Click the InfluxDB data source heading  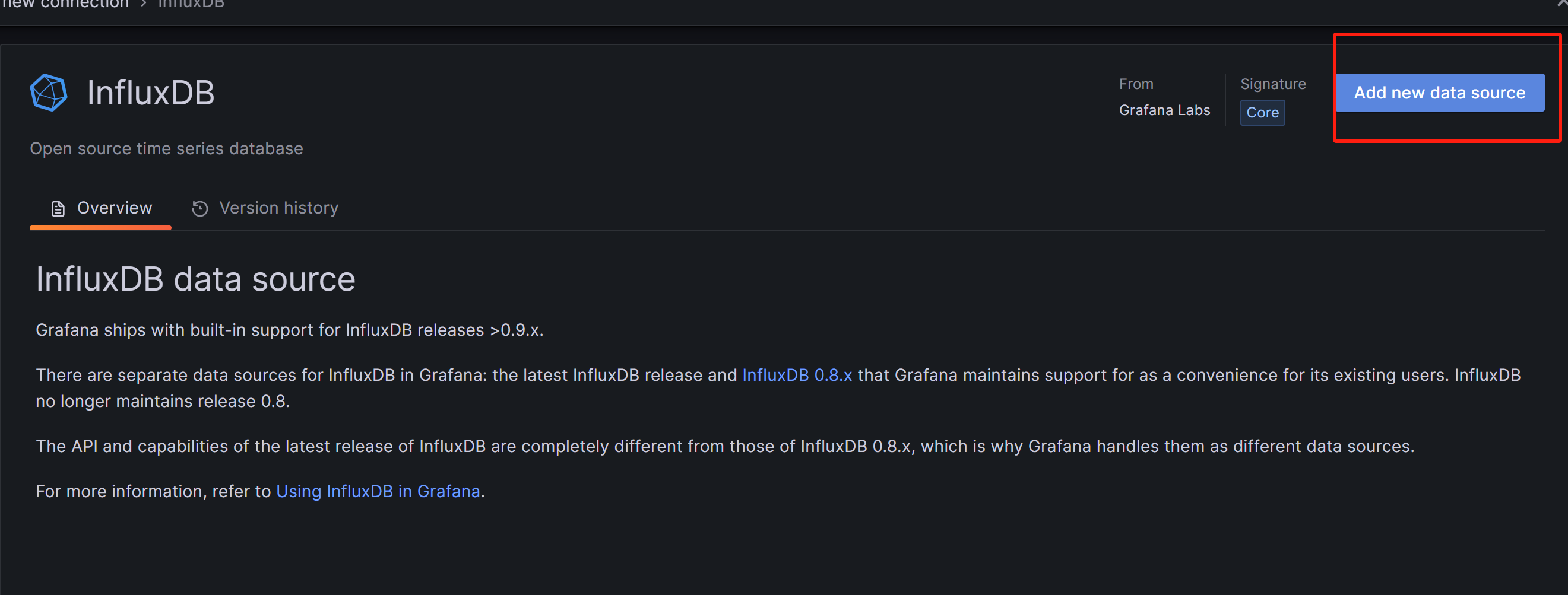tap(195, 279)
